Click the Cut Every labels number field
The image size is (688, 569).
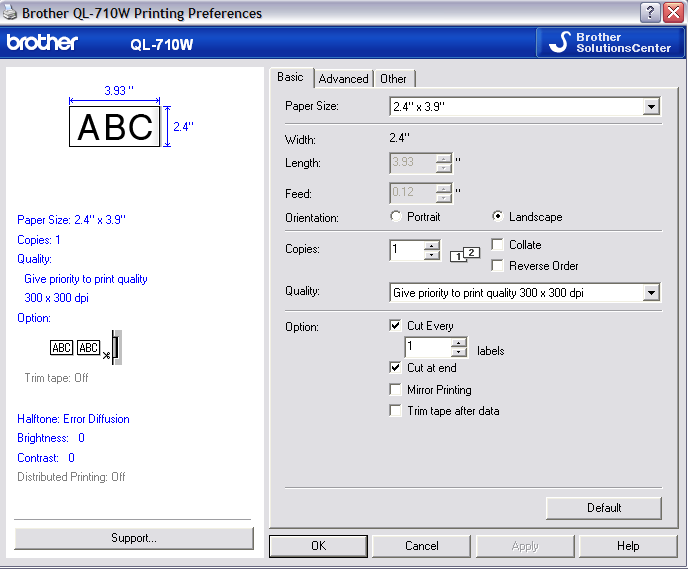click(x=429, y=347)
